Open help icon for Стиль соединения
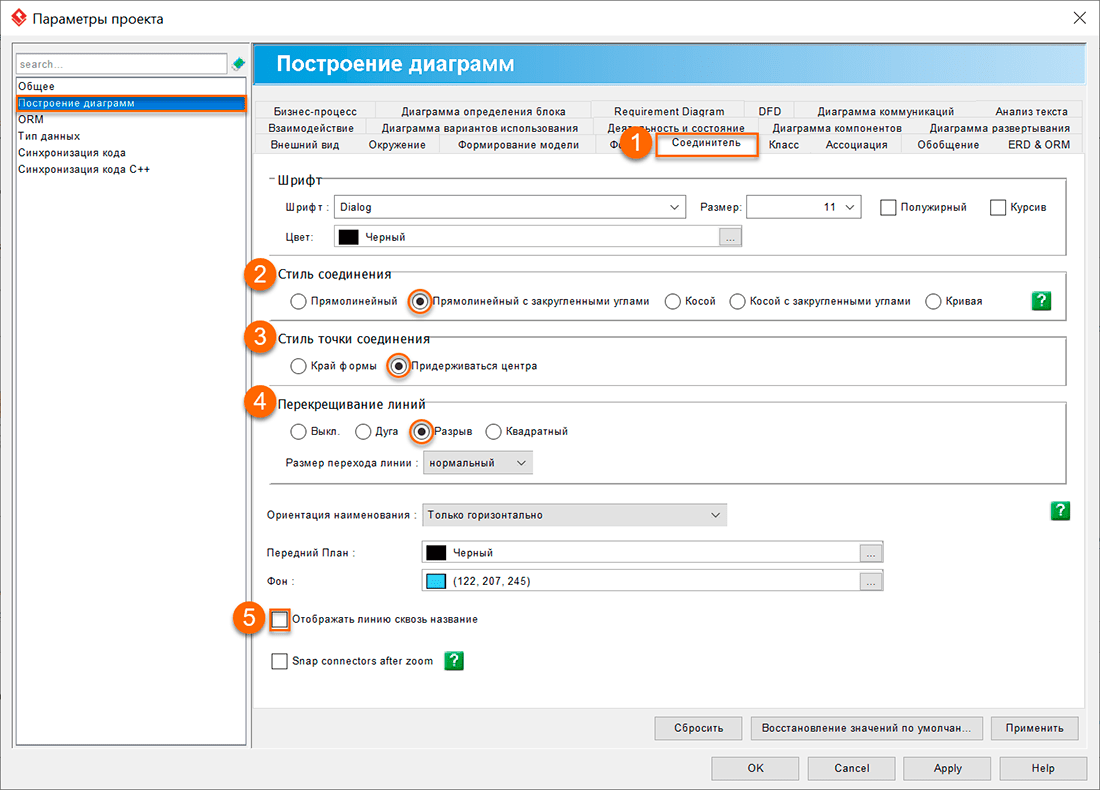Screen dimensions: 1100x790 pyautogui.click(x=1042, y=301)
